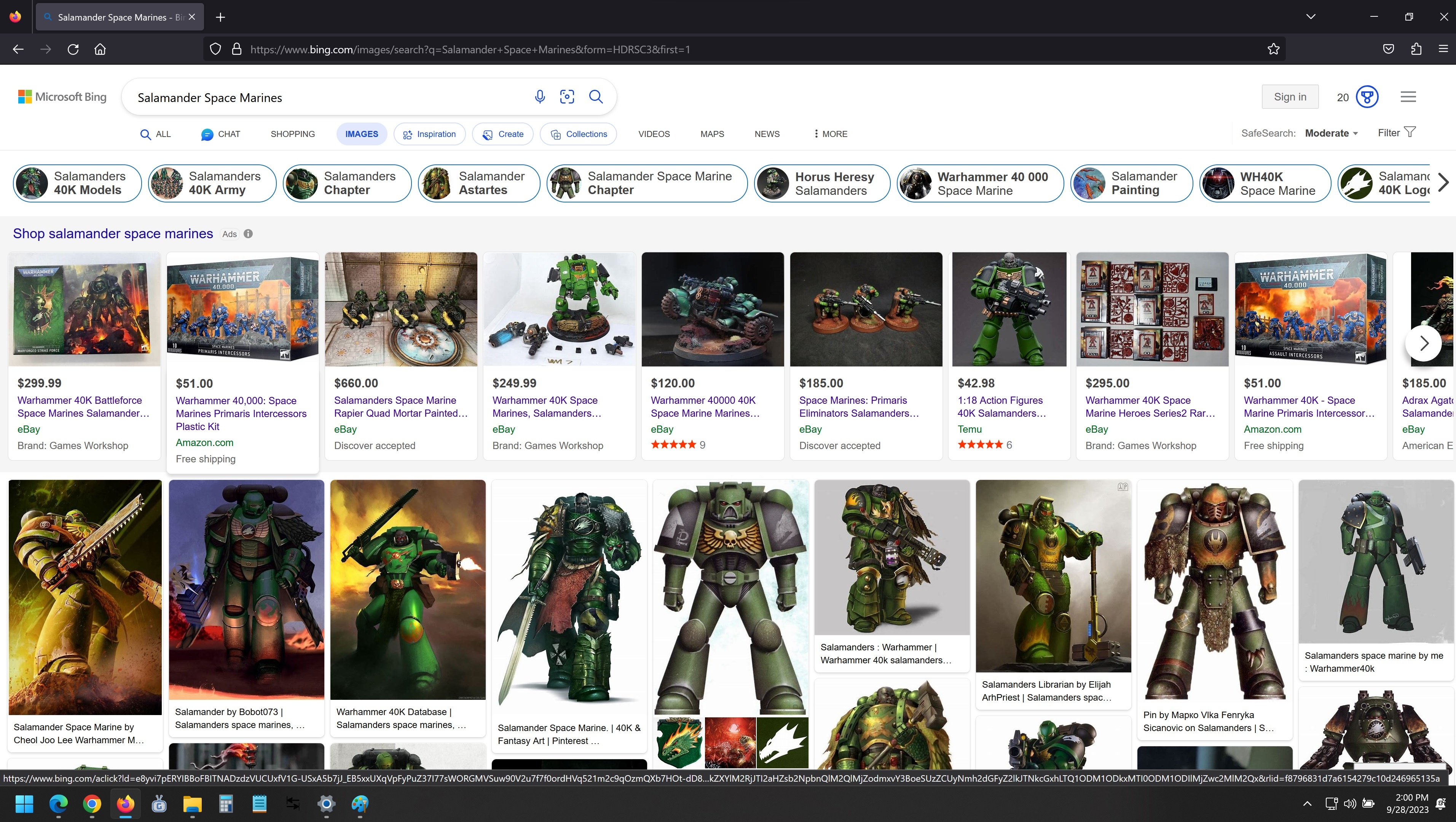Click the microphone voice search icon
This screenshot has width=1456, height=822.
[x=540, y=97]
